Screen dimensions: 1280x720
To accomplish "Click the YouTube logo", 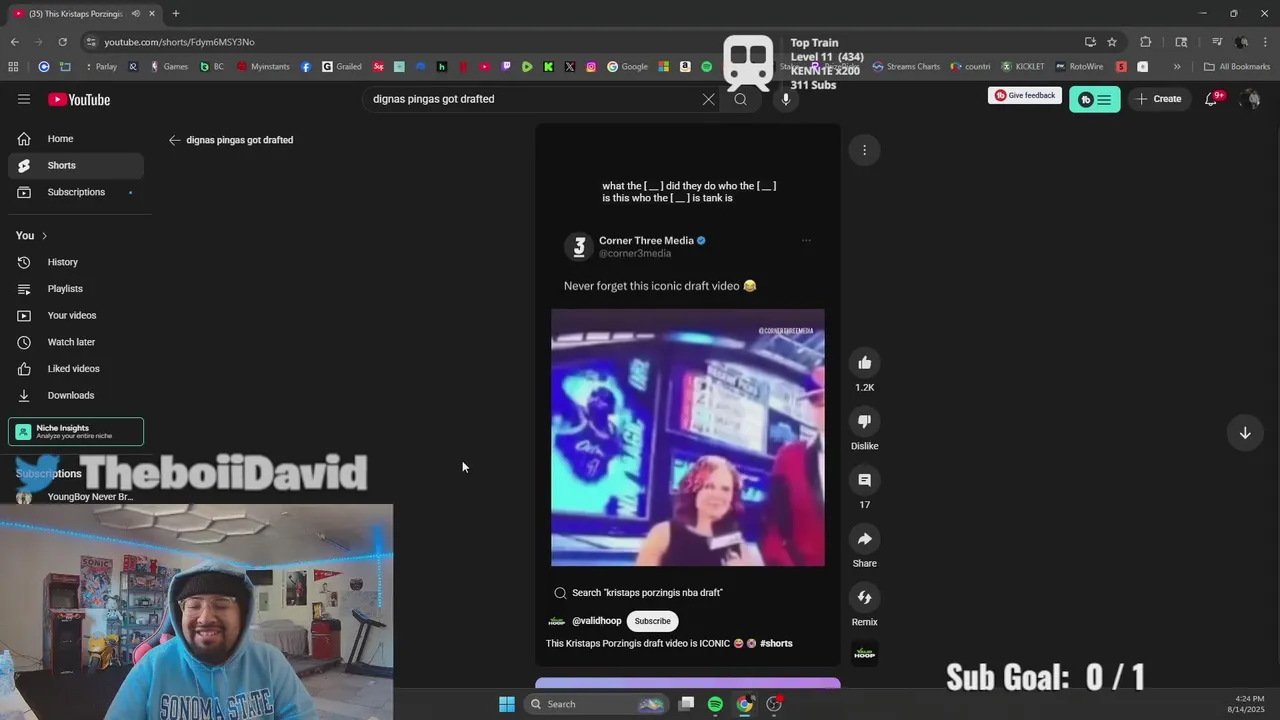I will [79, 99].
